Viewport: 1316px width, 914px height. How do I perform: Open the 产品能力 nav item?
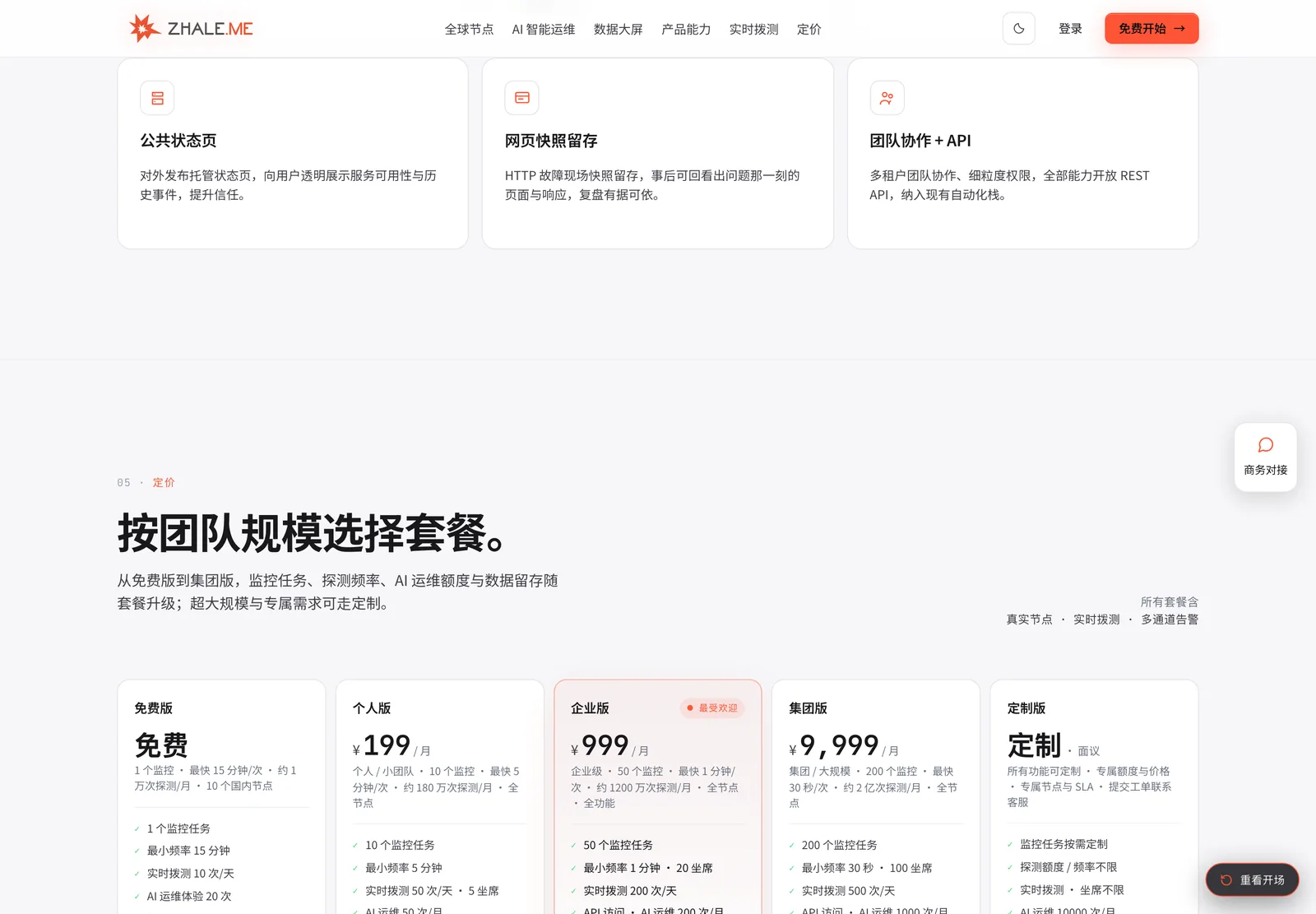[686, 30]
